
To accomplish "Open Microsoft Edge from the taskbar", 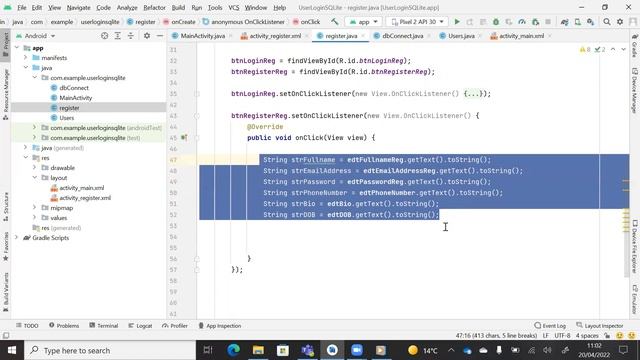I will [233, 350].
